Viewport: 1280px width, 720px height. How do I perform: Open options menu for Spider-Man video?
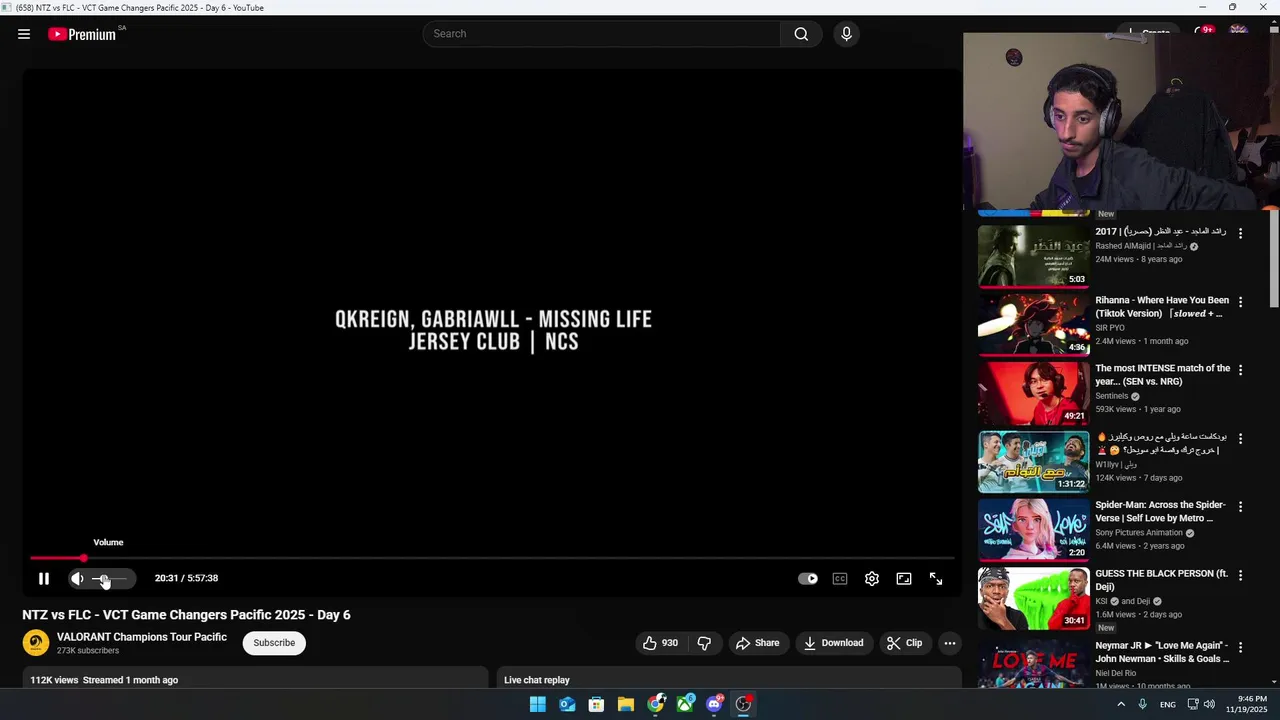1240,507
